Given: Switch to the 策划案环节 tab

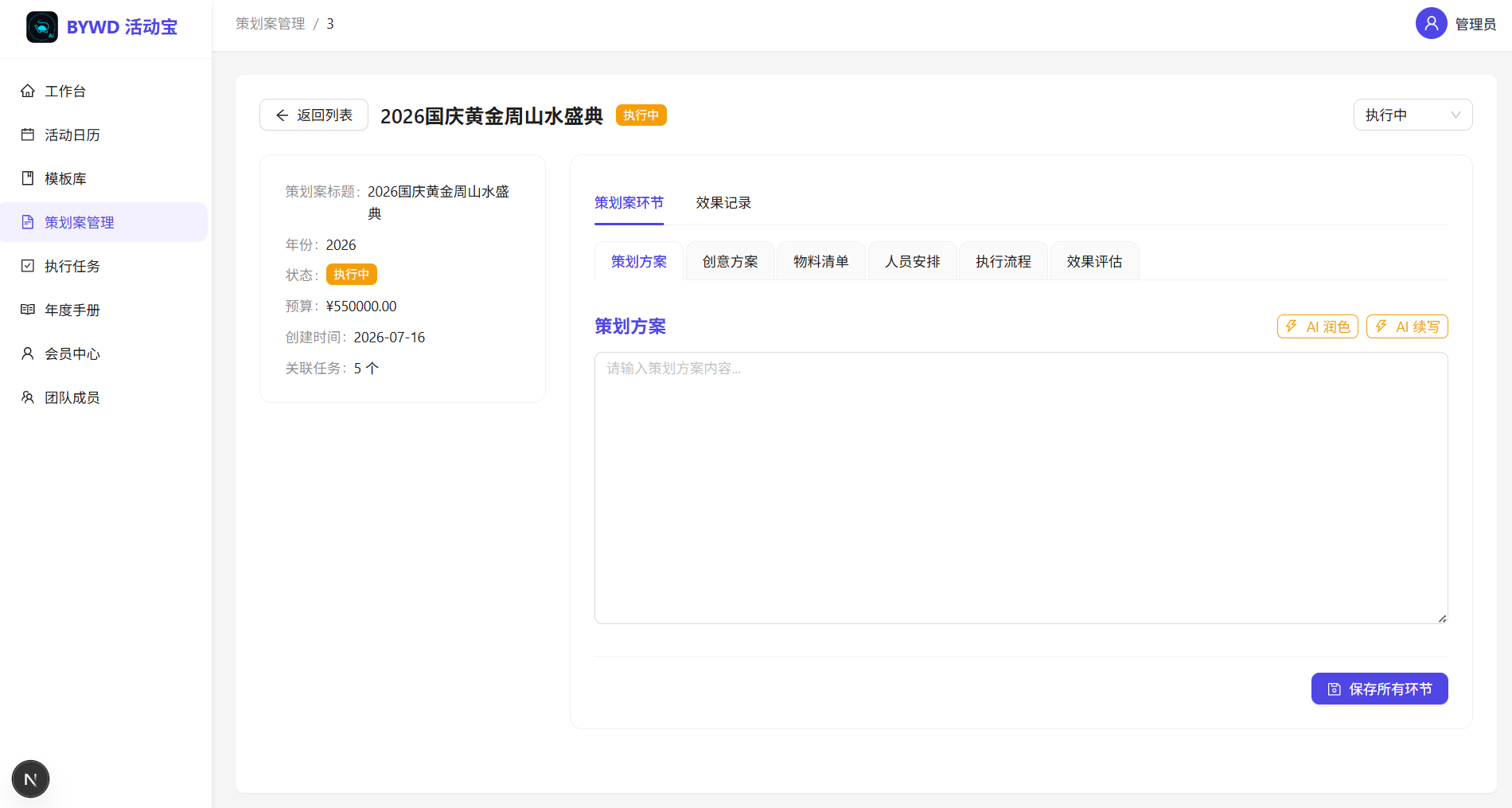Looking at the screenshot, I should (629, 203).
